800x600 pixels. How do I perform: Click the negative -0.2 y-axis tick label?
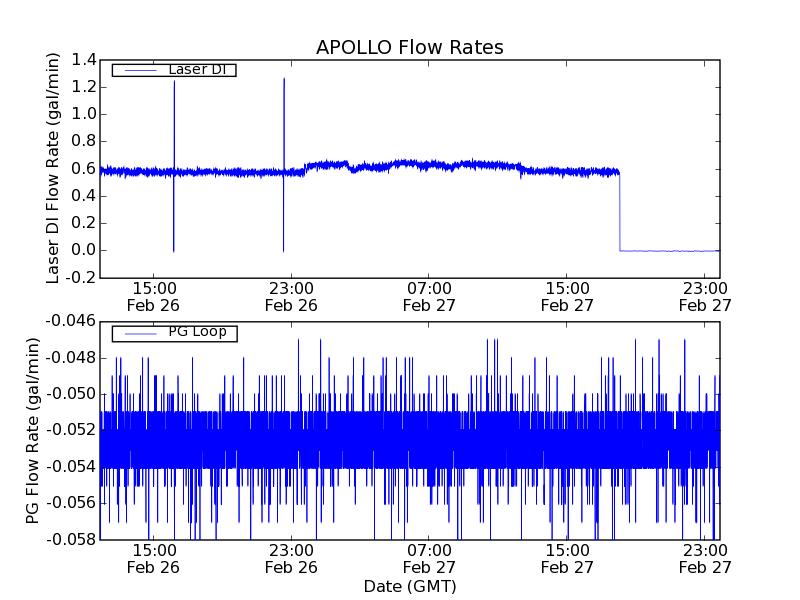coord(81,278)
